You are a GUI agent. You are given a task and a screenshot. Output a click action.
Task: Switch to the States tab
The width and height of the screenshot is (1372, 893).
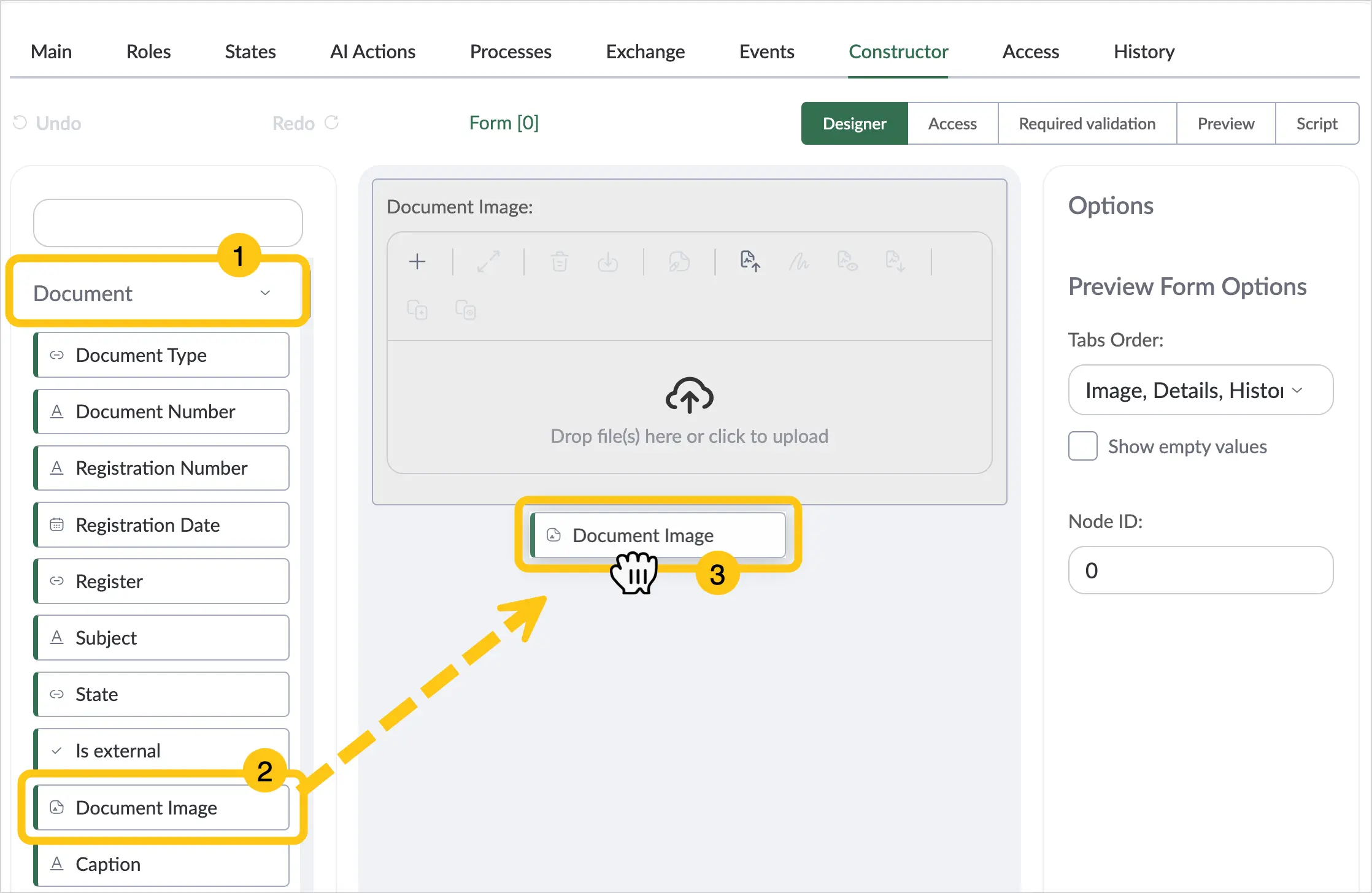click(x=250, y=52)
